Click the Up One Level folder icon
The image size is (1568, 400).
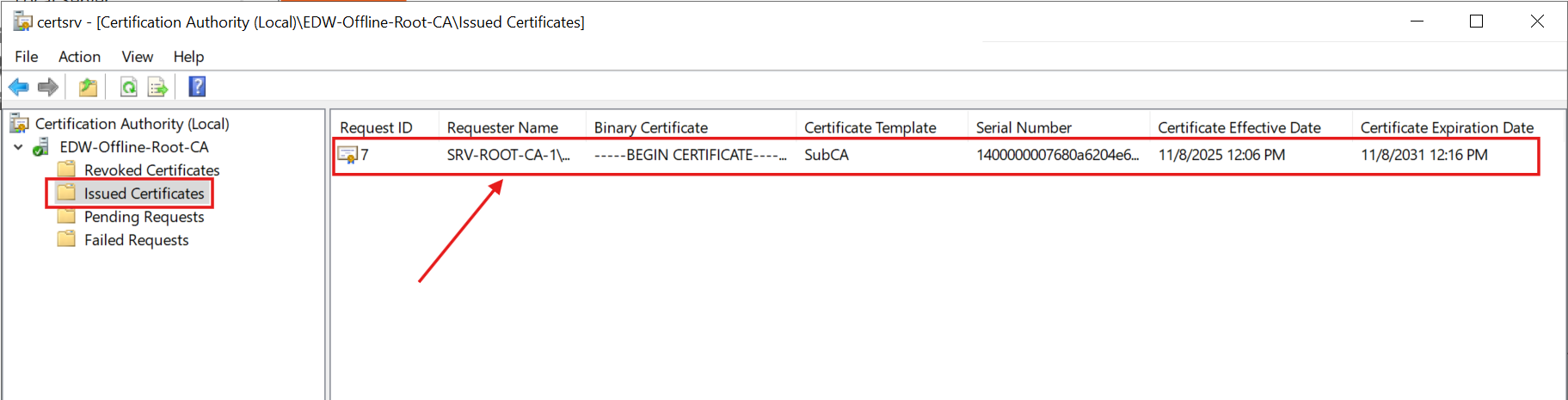(88, 87)
